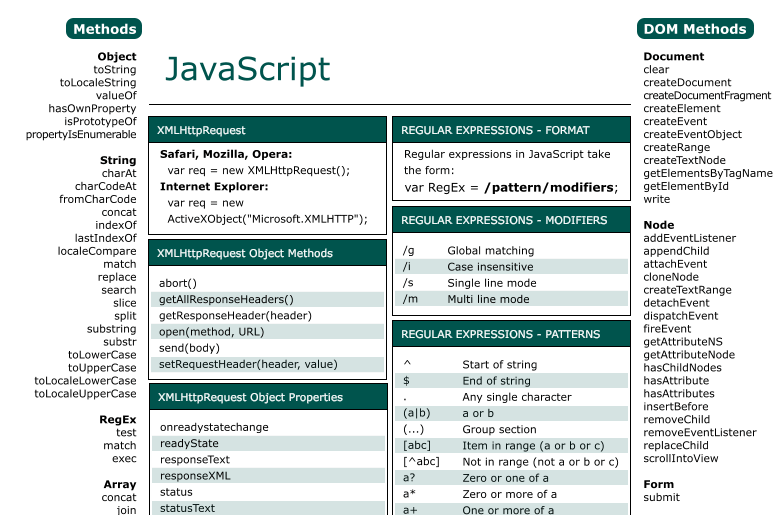Image resolution: width=780 pixels, height=515 pixels.
Task: Click the DOM Methods heading badge
Action: [695, 29]
